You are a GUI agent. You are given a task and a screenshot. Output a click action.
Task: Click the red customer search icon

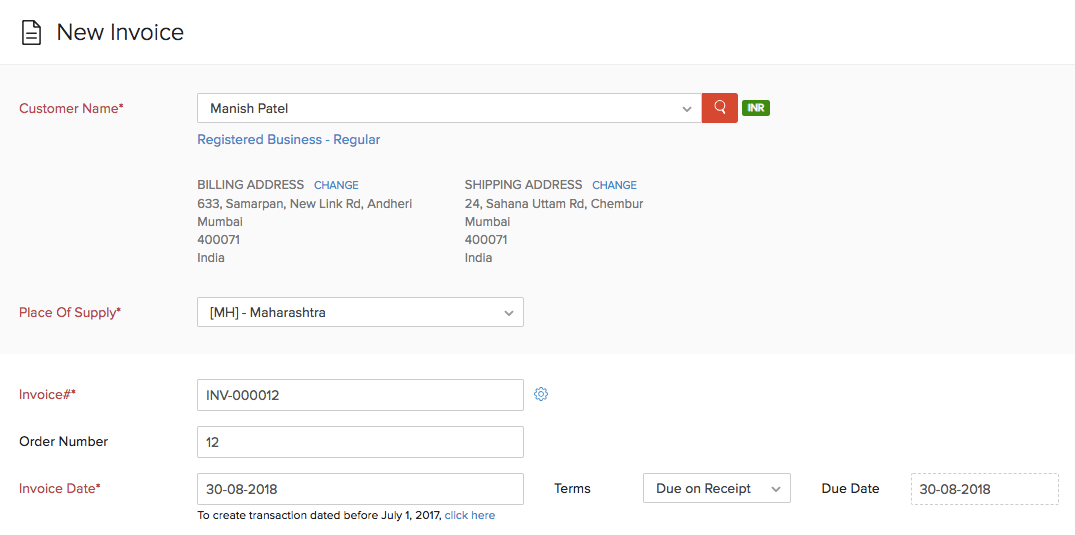(x=719, y=108)
